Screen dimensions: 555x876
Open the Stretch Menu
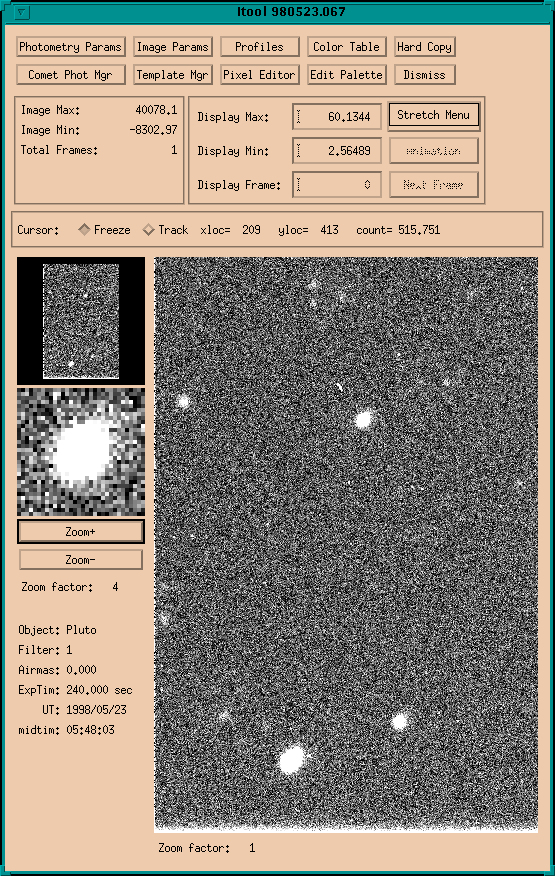433,116
